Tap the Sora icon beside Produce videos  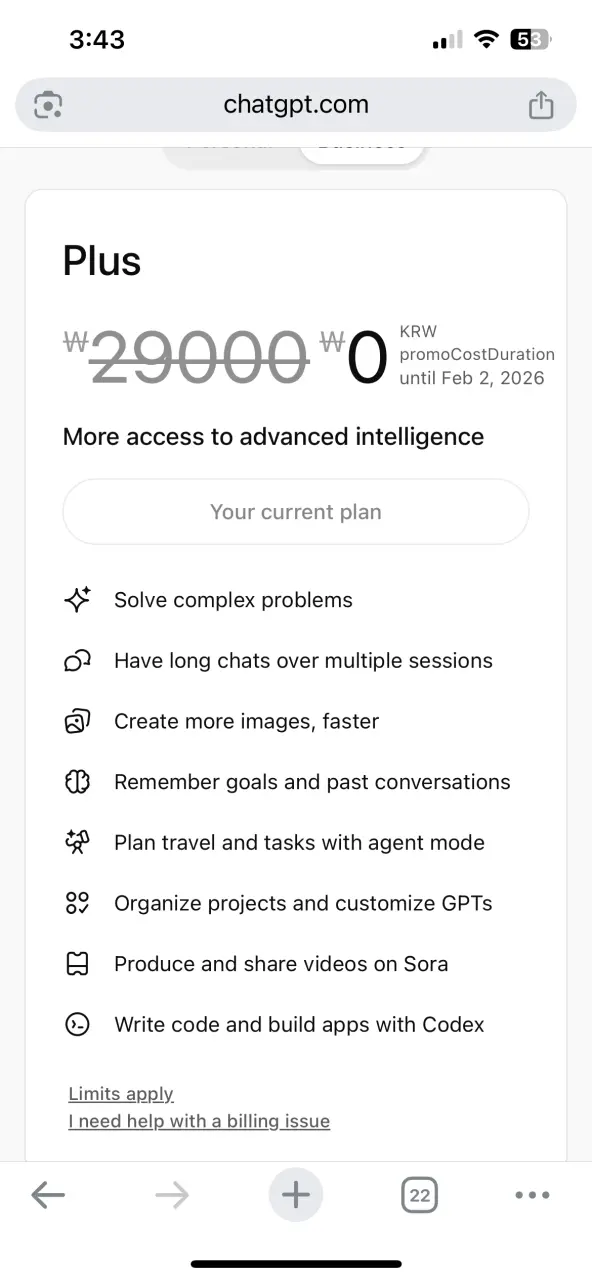pos(77,964)
